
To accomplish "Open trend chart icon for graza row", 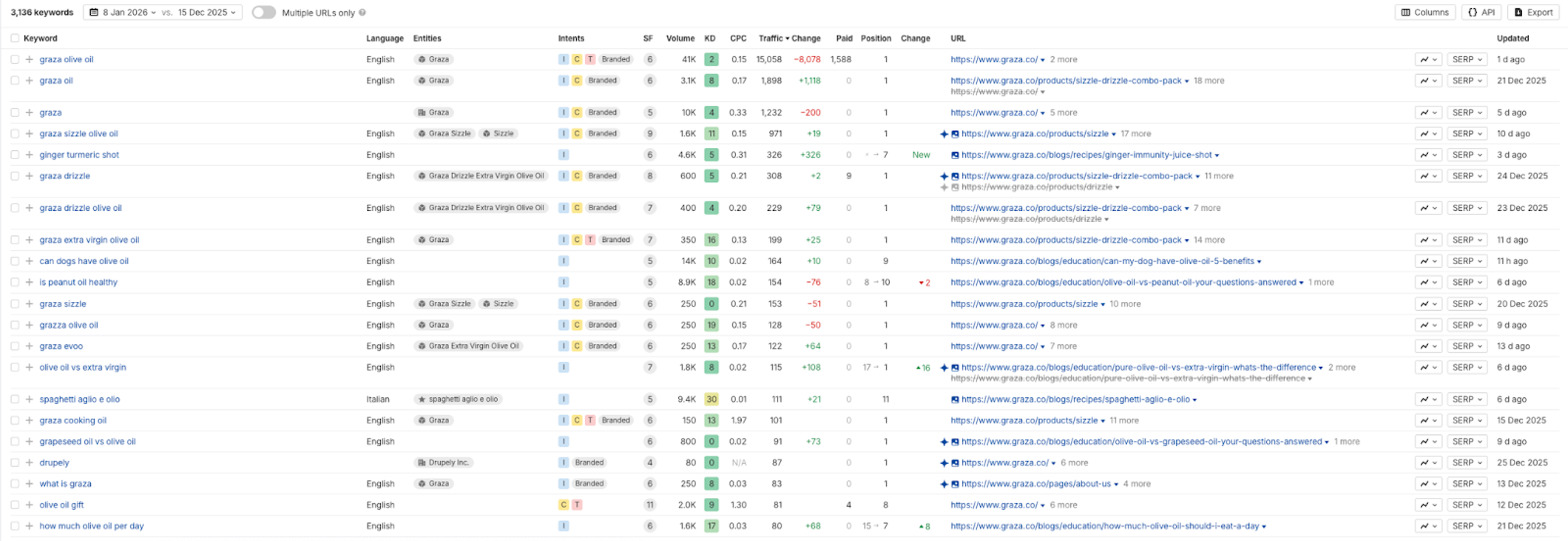I will [x=1428, y=113].
